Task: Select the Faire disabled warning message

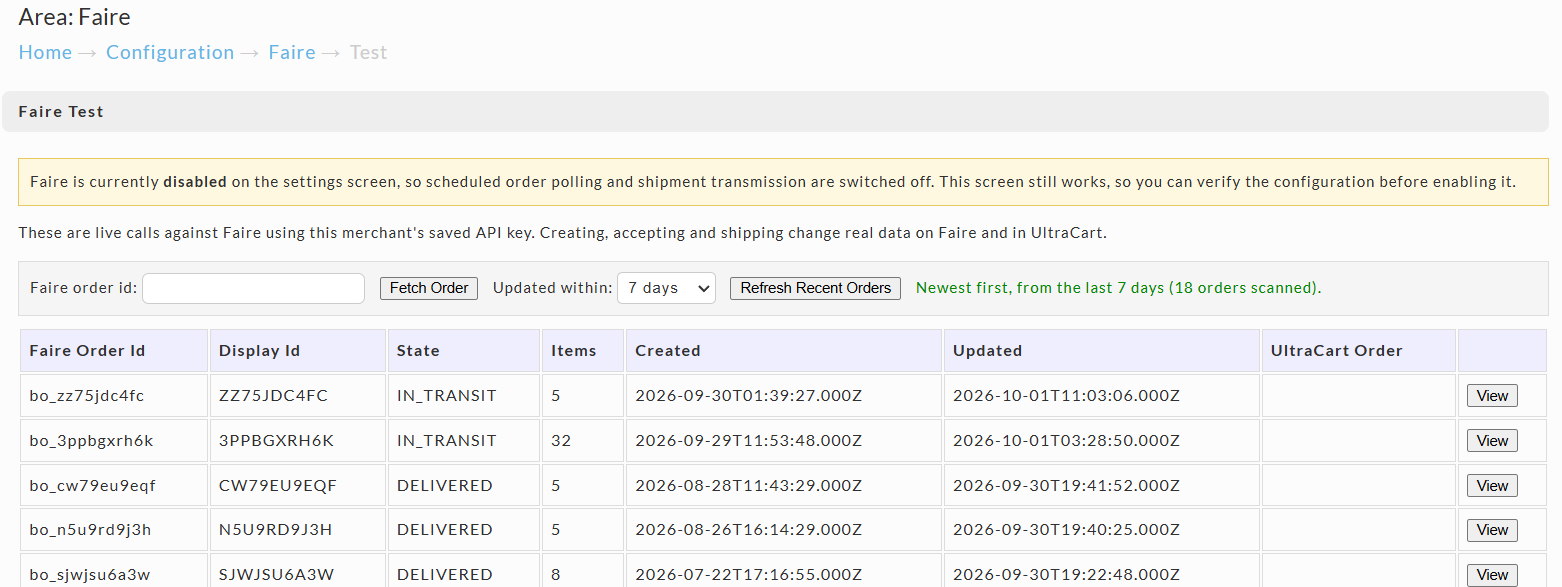Action: (783, 182)
